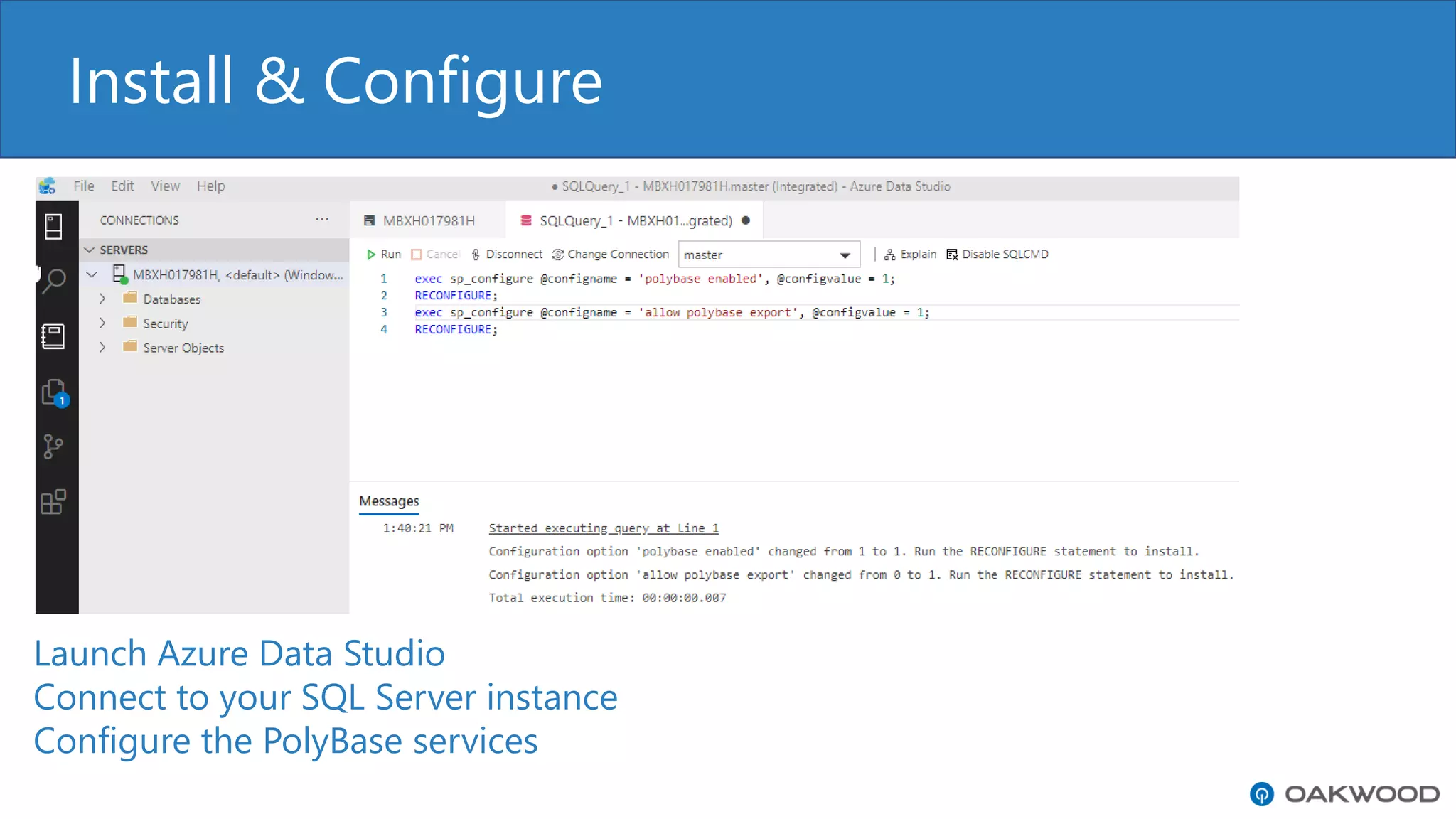Screen dimensions: 1456x819
Task: Open the master database dropdown
Action: (x=844, y=255)
